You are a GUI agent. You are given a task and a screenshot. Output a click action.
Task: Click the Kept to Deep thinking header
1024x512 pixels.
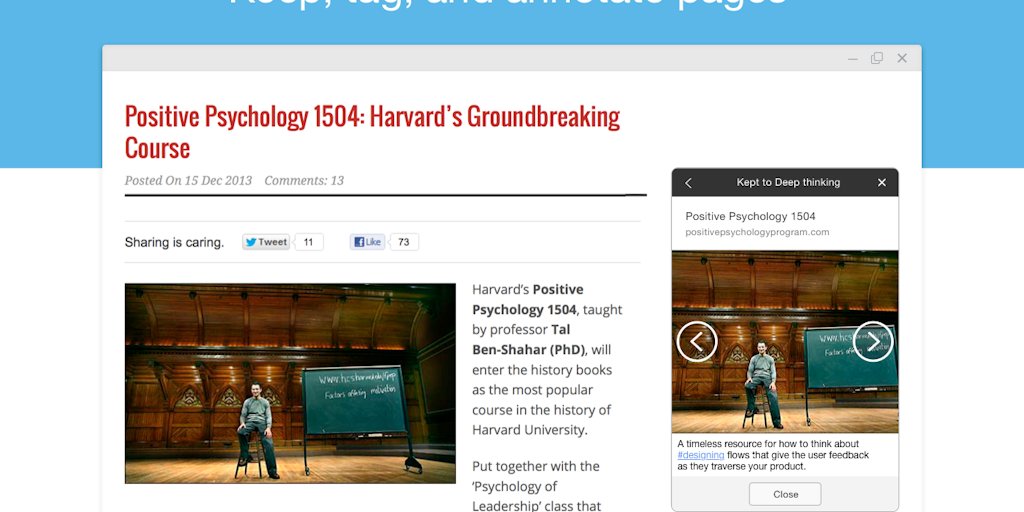point(788,183)
